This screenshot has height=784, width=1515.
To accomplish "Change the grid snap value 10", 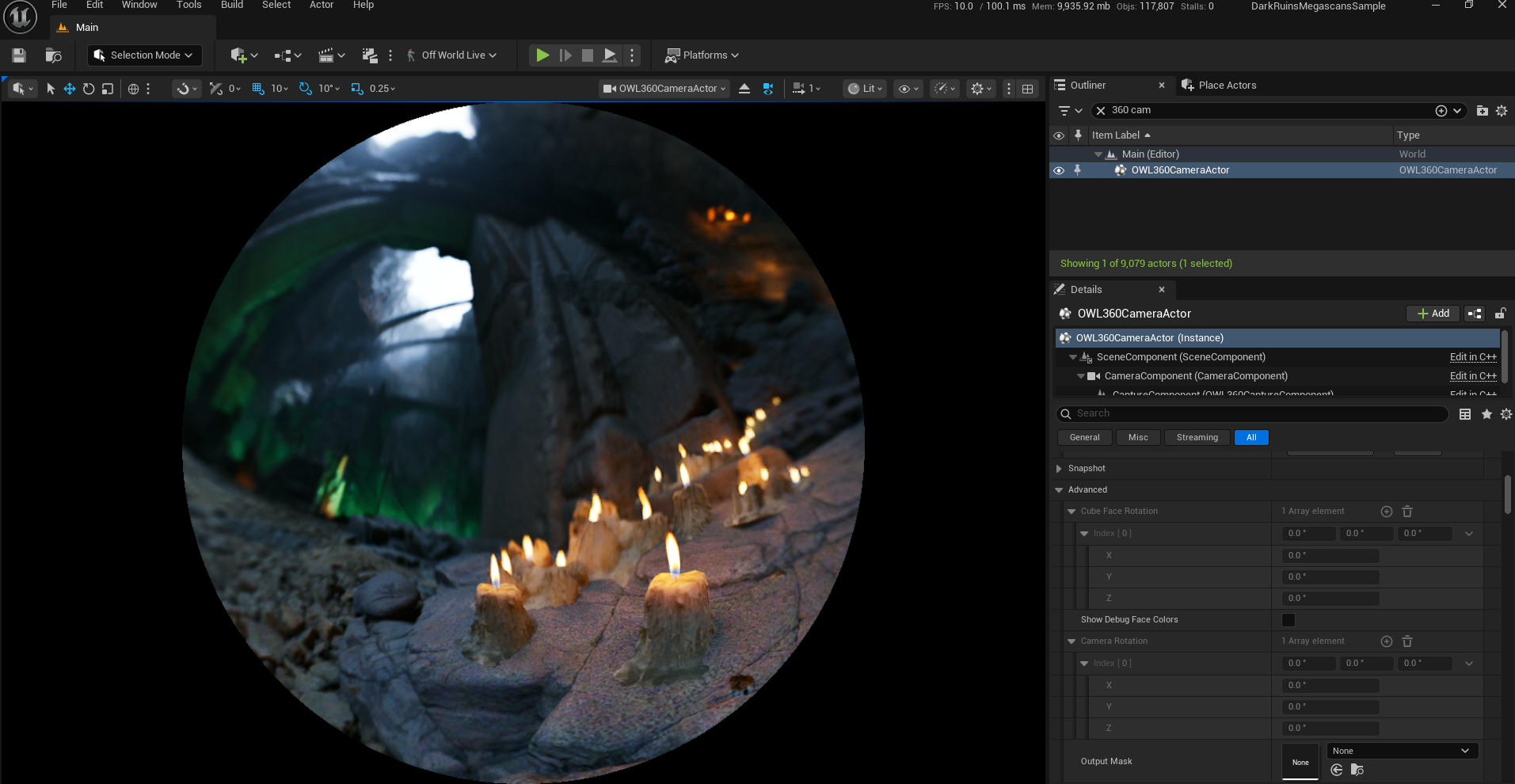I will pyautogui.click(x=280, y=89).
